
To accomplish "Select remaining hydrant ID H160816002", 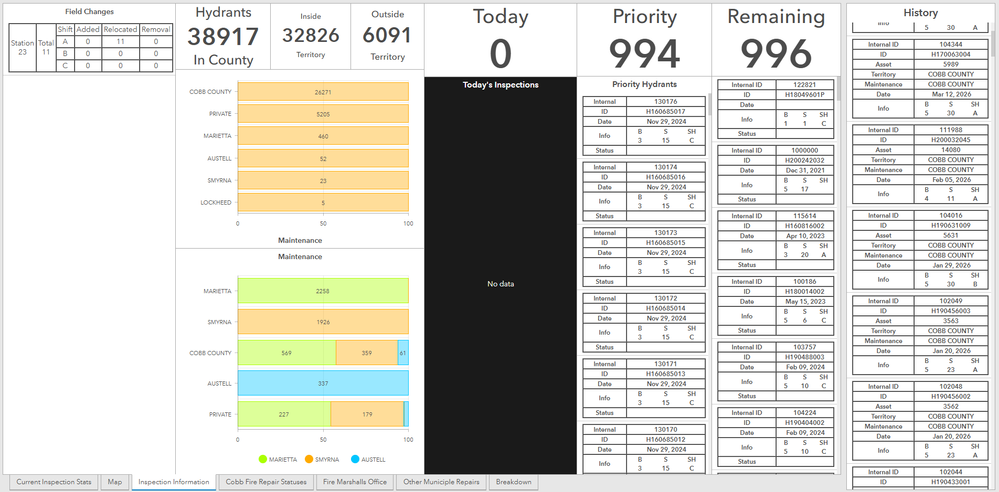I will (804, 226).
